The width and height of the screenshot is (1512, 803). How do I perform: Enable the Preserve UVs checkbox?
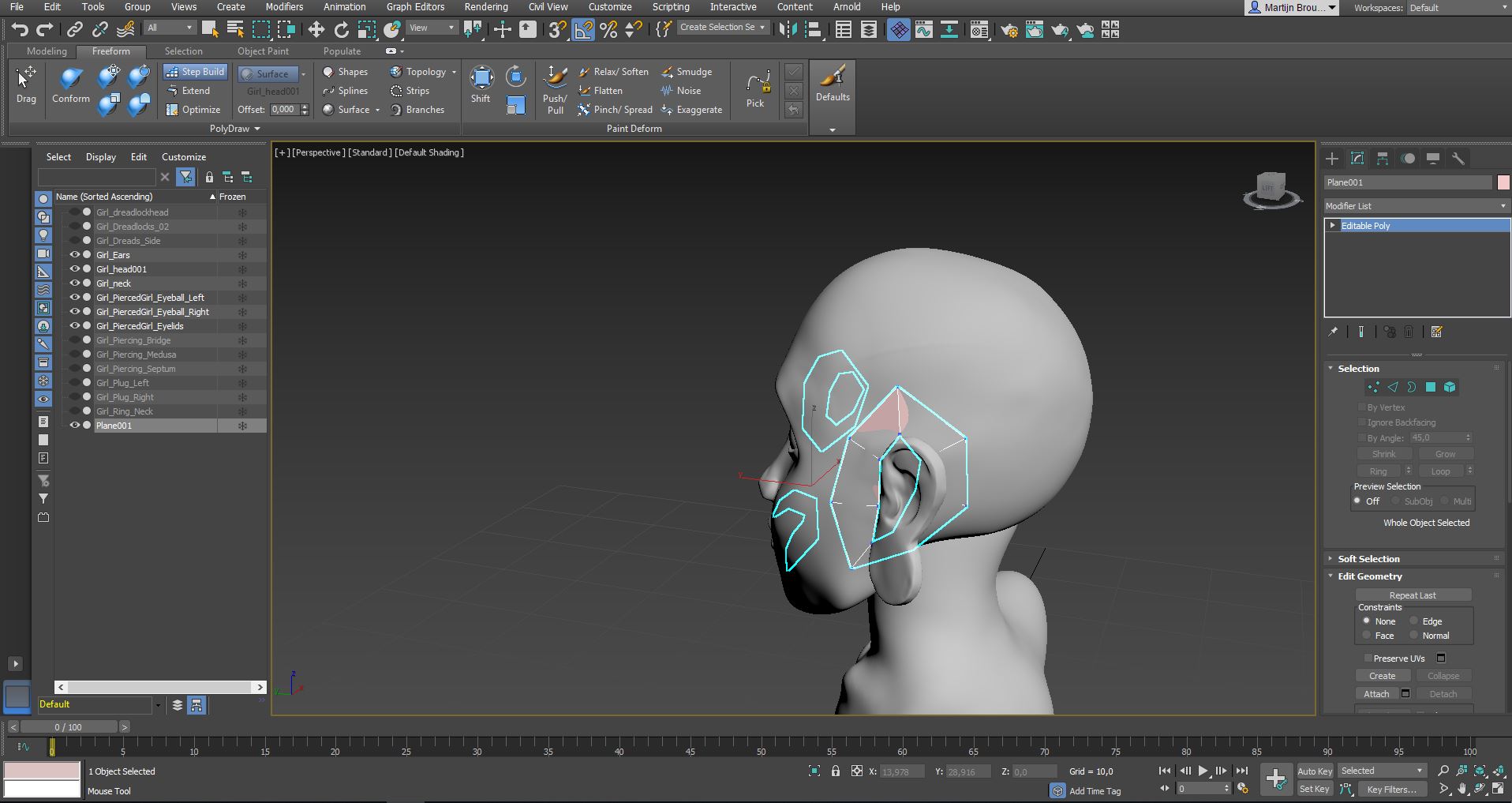(x=1369, y=658)
